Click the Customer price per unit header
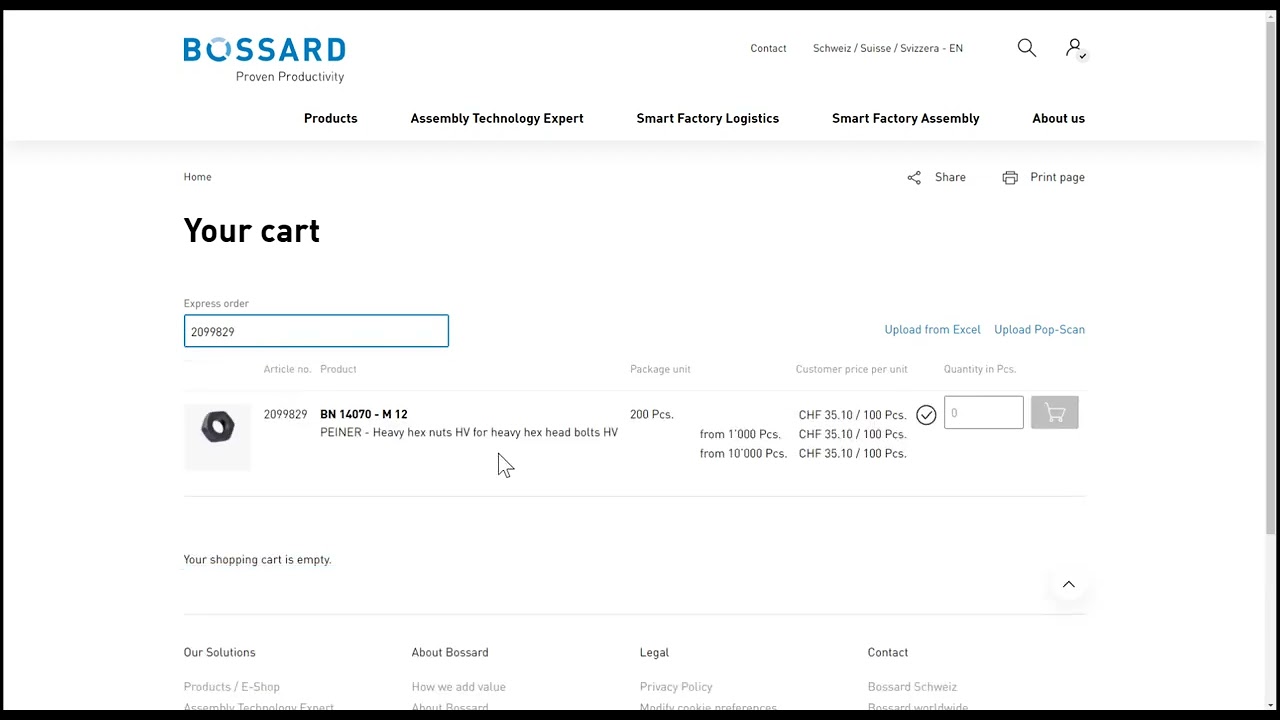This screenshot has width=1280, height=720. coord(851,369)
